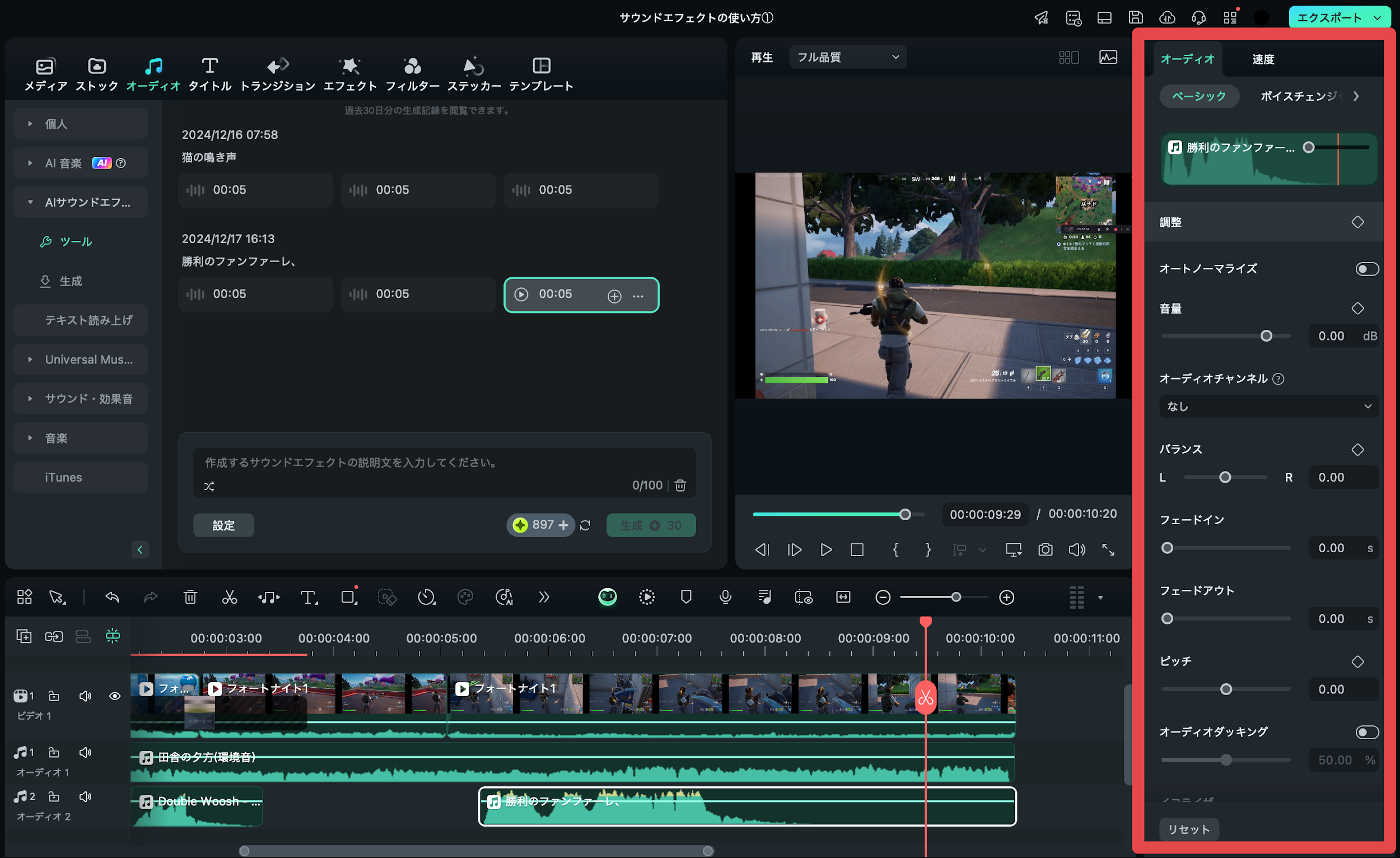The image size is (1400, 858).
Task: Click the 生成 30 generate button
Action: (x=651, y=525)
